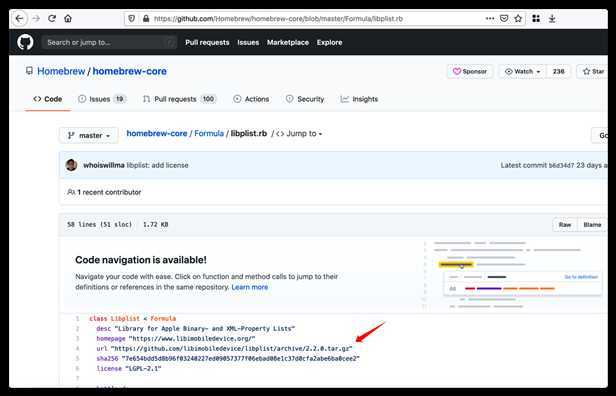Click Formula in the file breadcrumb

(x=209, y=134)
